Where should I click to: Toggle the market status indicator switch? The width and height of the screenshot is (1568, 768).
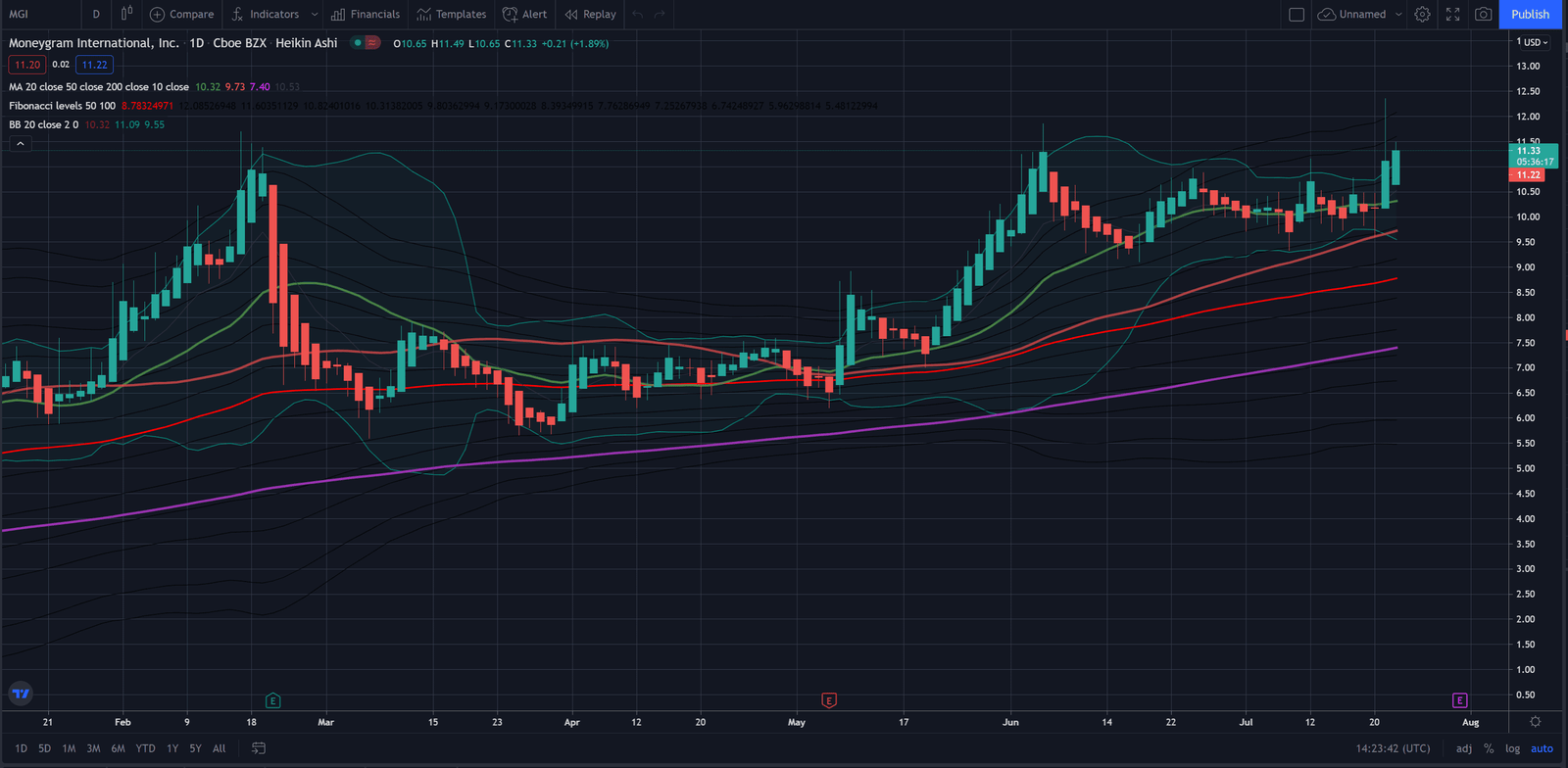[x=367, y=42]
